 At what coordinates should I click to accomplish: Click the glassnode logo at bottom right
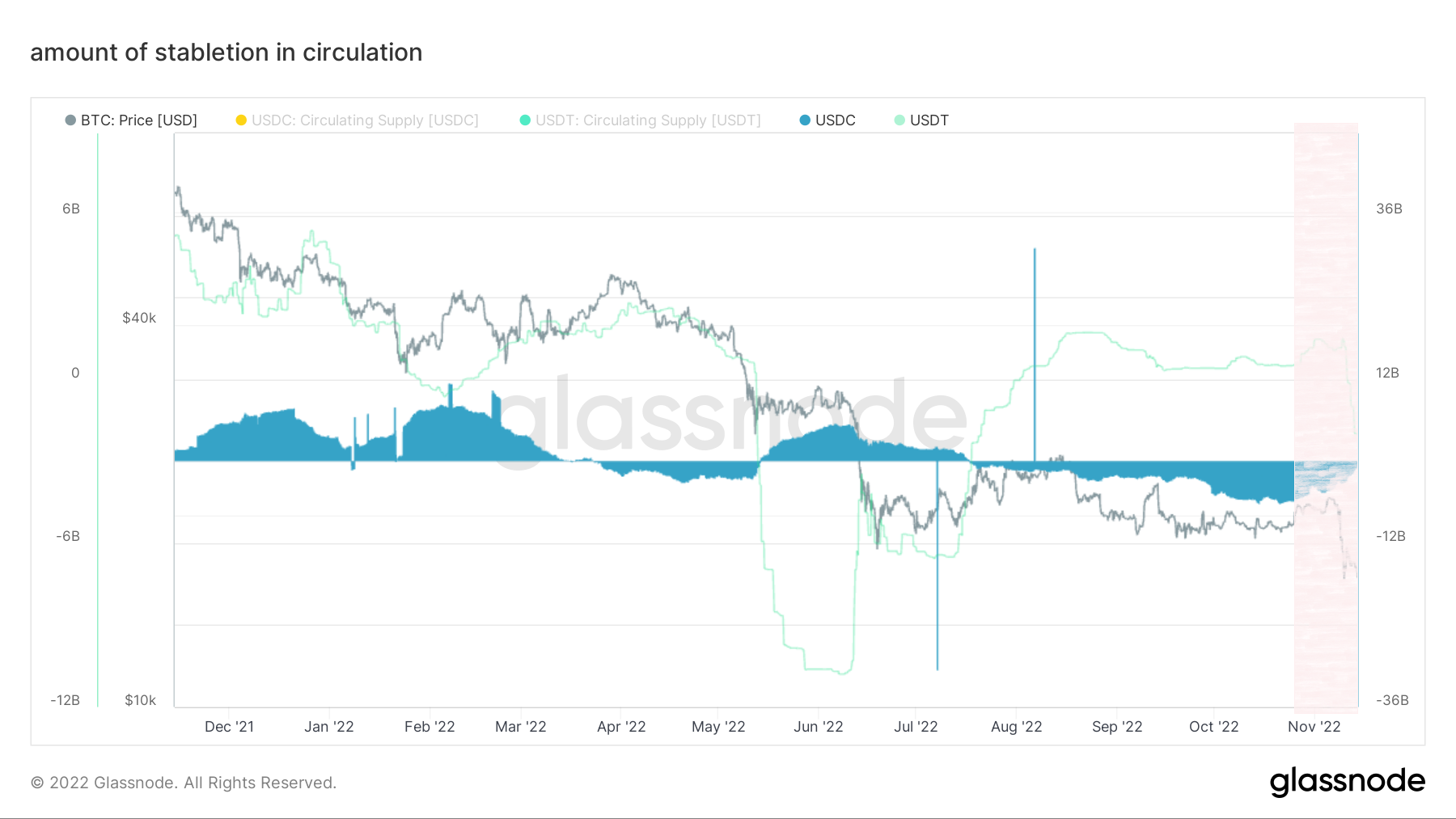pos(1347,781)
